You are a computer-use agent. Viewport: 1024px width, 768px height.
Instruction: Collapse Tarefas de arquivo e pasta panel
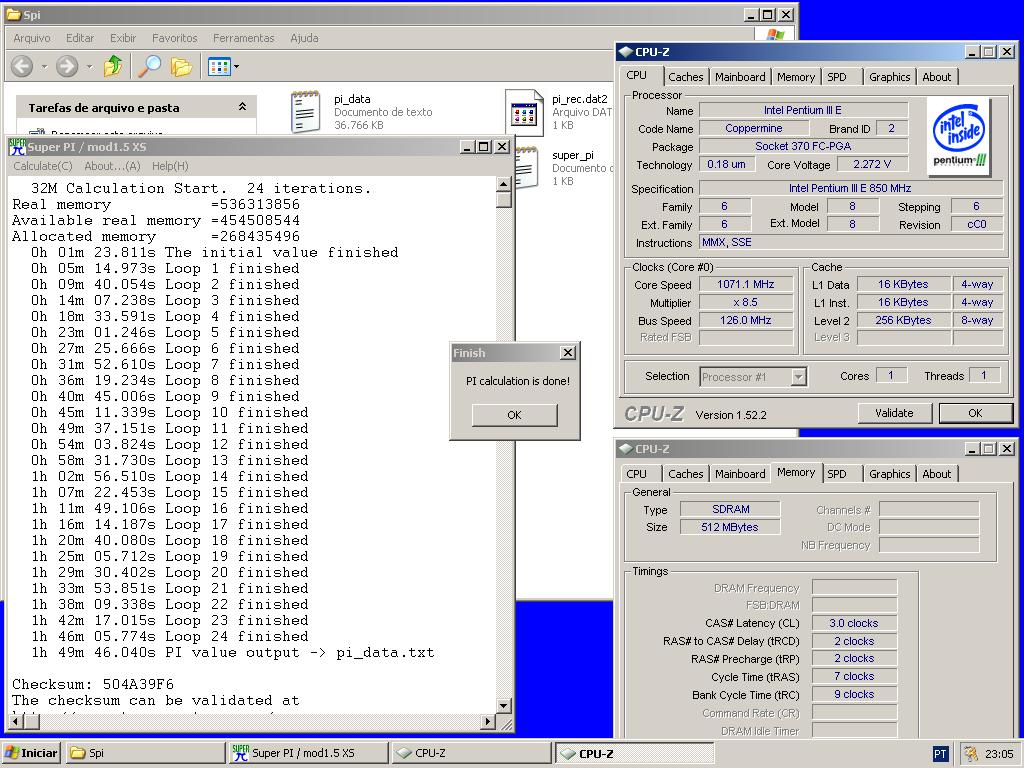[x=242, y=106]
